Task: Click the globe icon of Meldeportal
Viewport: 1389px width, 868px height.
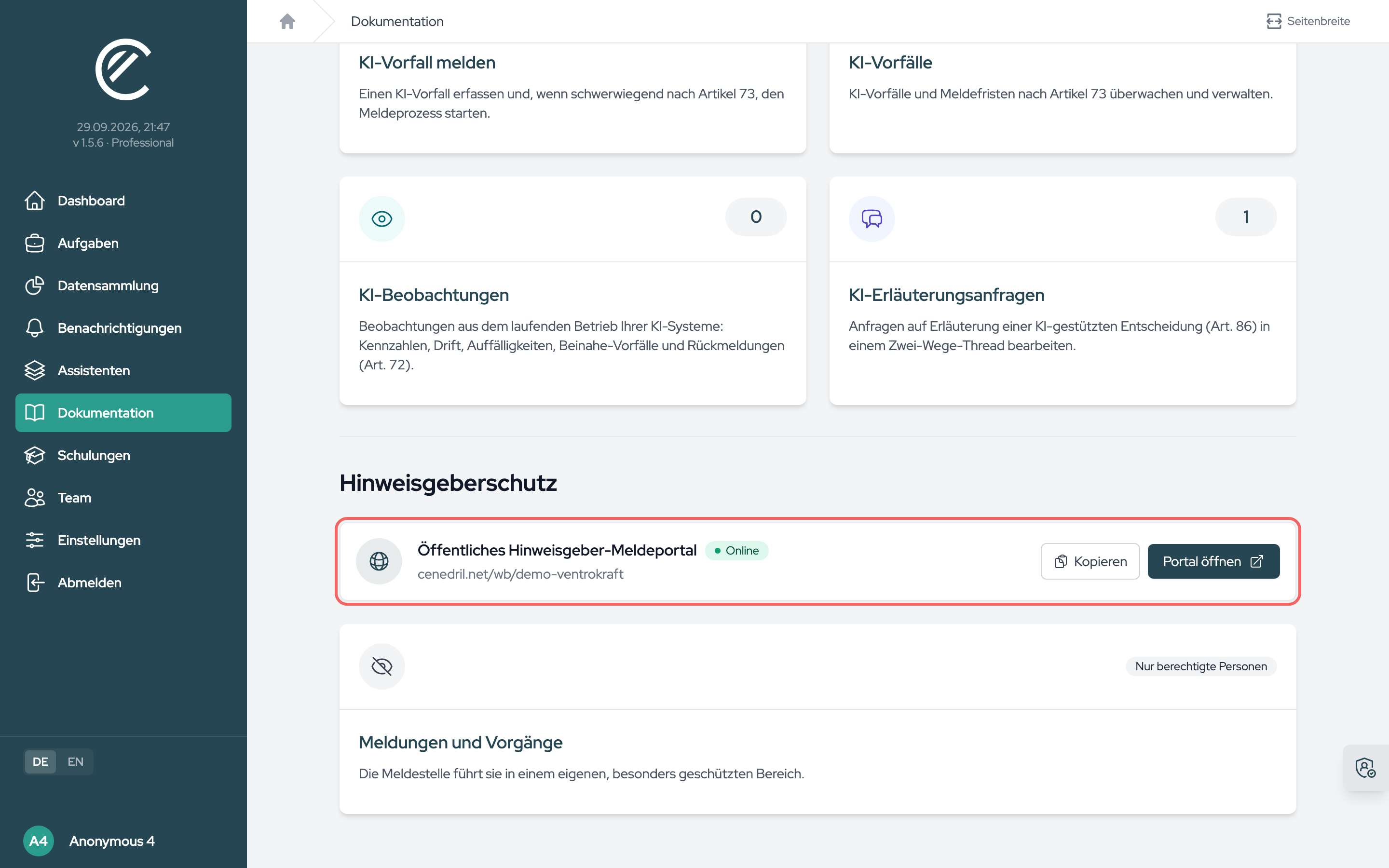Action: tap(379, 561)
